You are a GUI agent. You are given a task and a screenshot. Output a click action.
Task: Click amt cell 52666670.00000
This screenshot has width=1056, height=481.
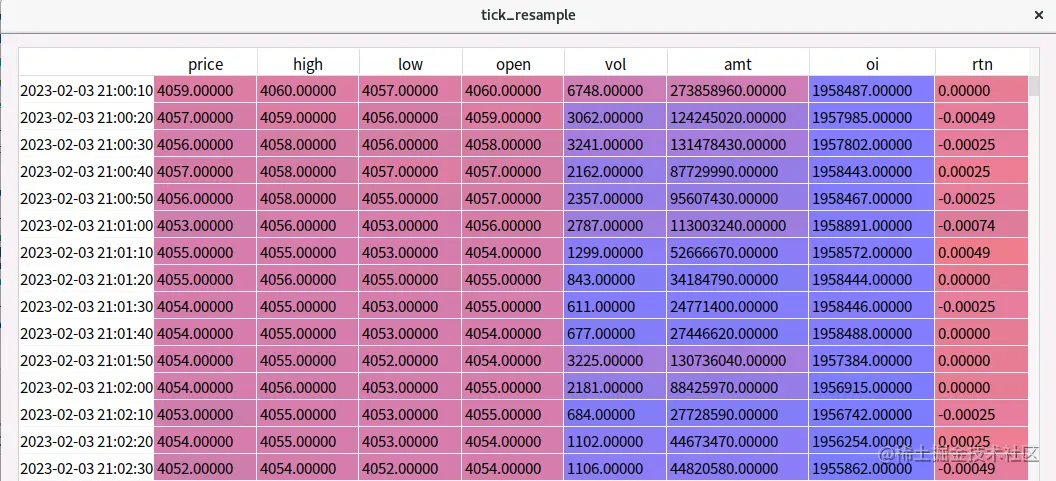point(738,252)
